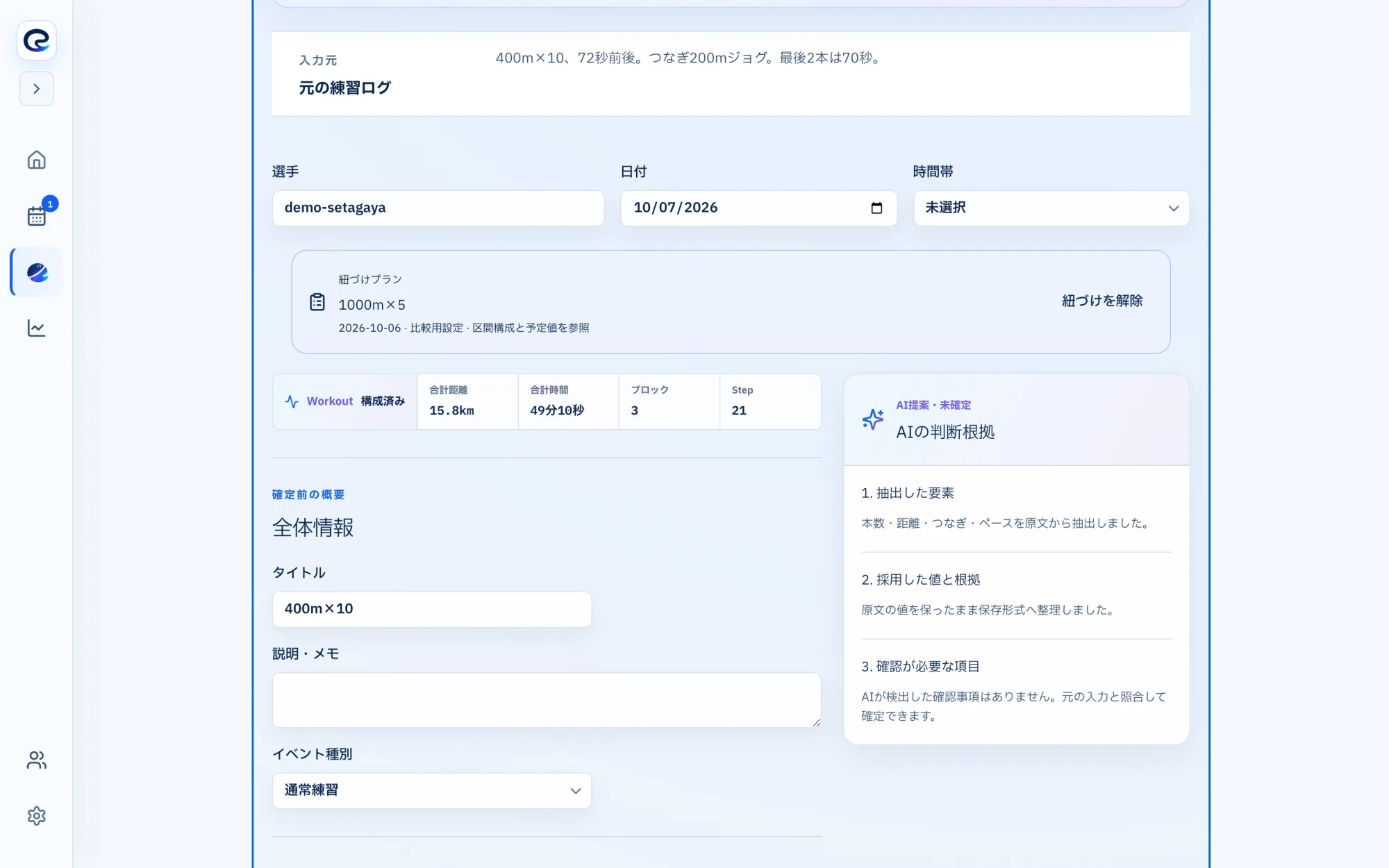The image size is (1389, 868).
Task: Open the calendar icon with notification badge
Action: pos(37,216)
